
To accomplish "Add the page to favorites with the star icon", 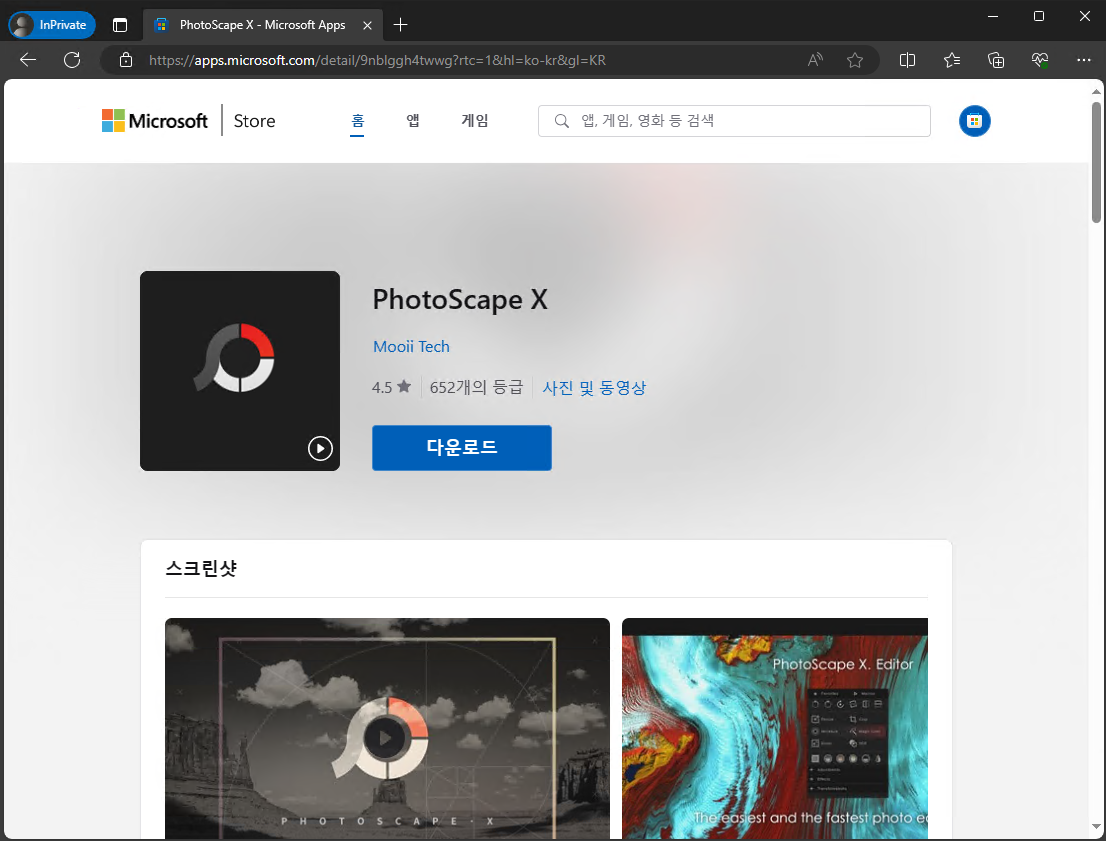I will pyautogui.click(x=855, y=60).
